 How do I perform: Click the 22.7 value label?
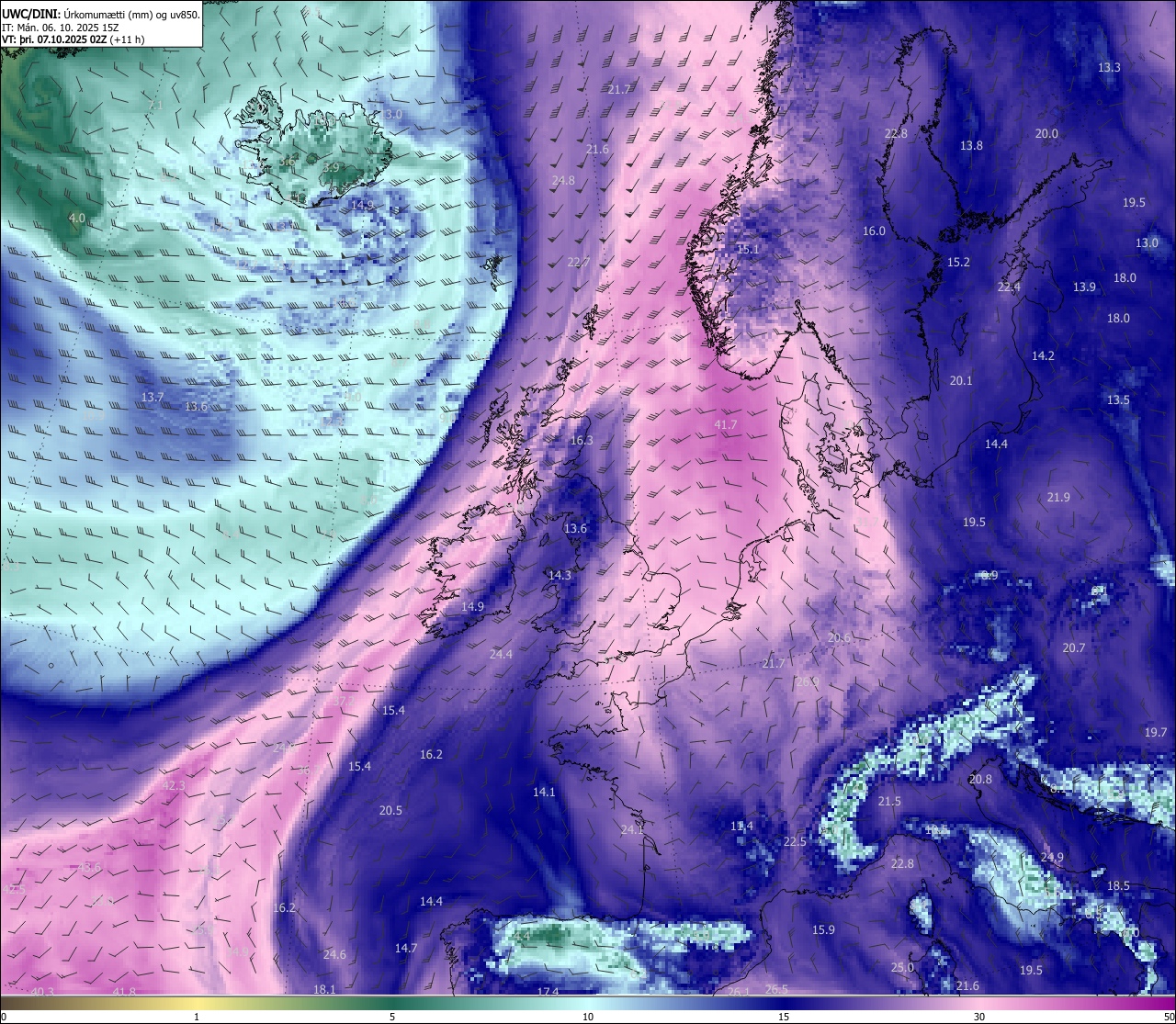(x=579, y=262)
